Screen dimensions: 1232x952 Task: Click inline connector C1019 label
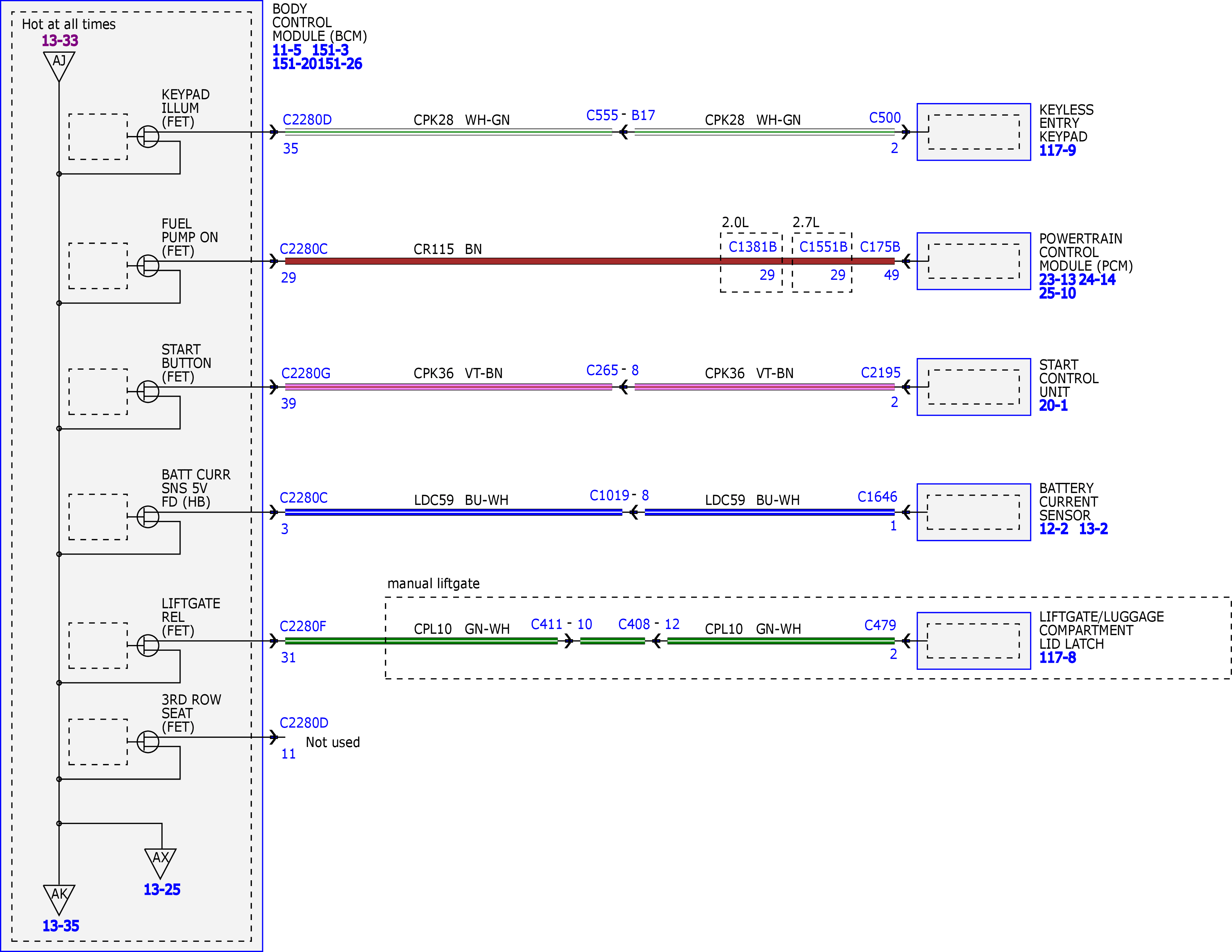(609, 495)
